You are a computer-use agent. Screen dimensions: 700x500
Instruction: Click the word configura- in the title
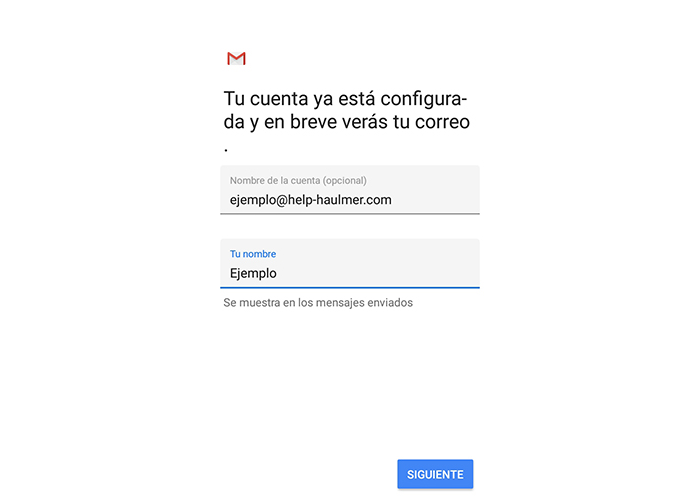pyautogui.click(x=424, y=100)
